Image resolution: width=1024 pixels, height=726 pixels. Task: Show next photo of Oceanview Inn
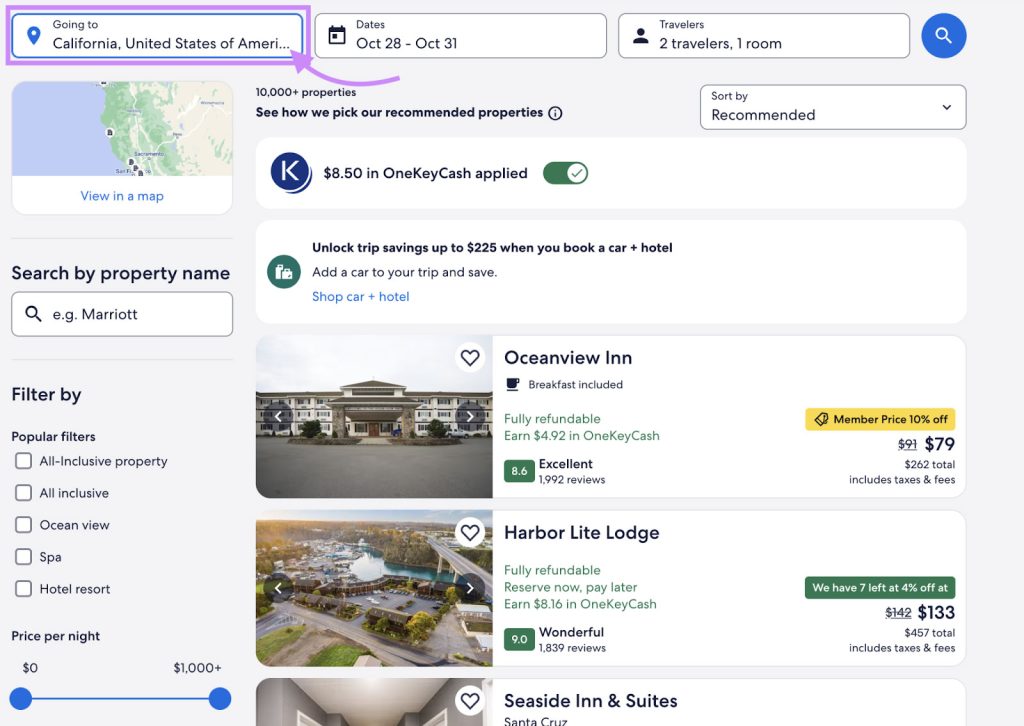[468, 416]
